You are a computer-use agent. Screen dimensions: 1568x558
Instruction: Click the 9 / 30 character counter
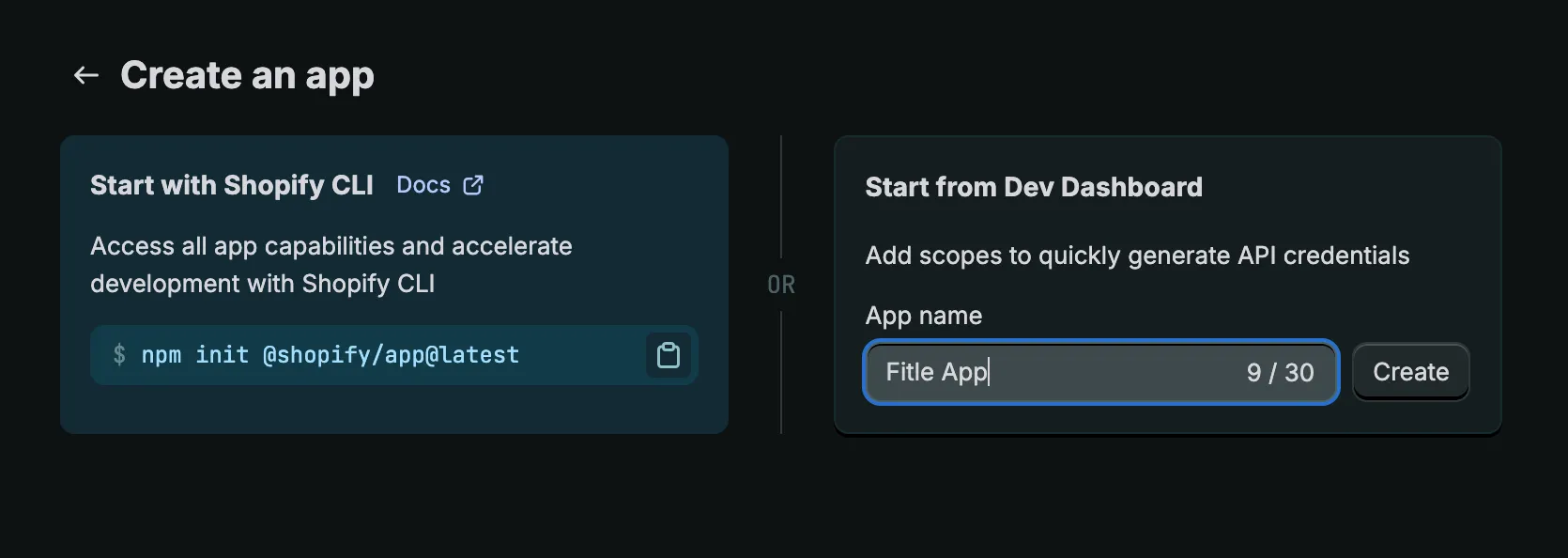point(1280,373)
